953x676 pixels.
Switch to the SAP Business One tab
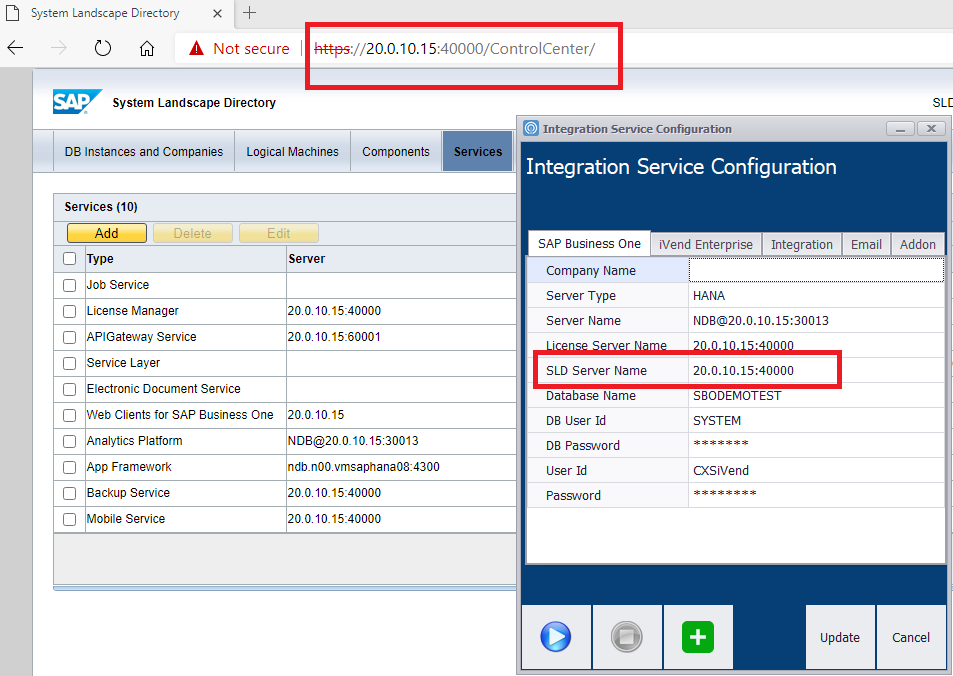589,244
